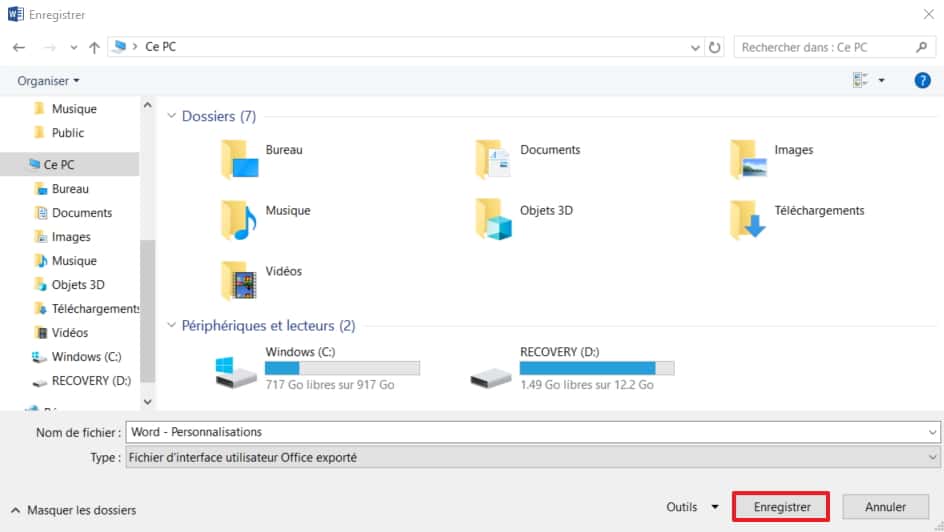Click the forward navigation arrow
This screenshot has width=944, height=532.
[x=50, y=47]
